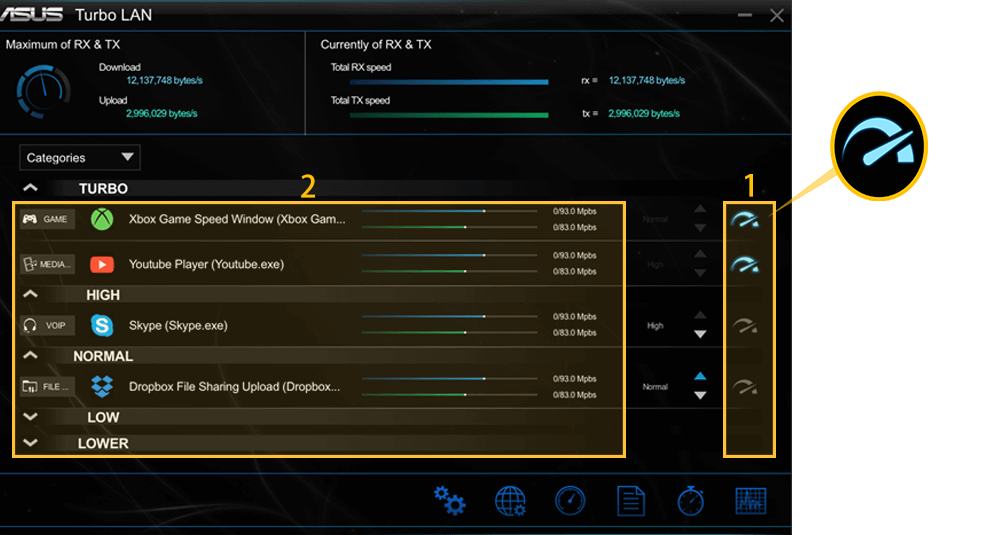Open the speedometer gauge icon in bottom toolbar
The height and width of the screenshot is (535, 1000).
pos(570,501)
